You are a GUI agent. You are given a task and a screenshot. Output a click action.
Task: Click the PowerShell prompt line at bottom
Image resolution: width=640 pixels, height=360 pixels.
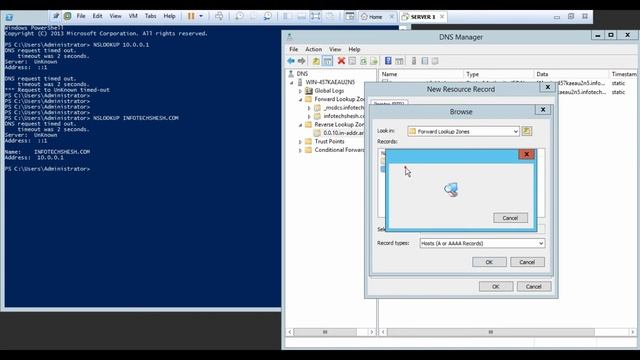[x=47, y=169]
